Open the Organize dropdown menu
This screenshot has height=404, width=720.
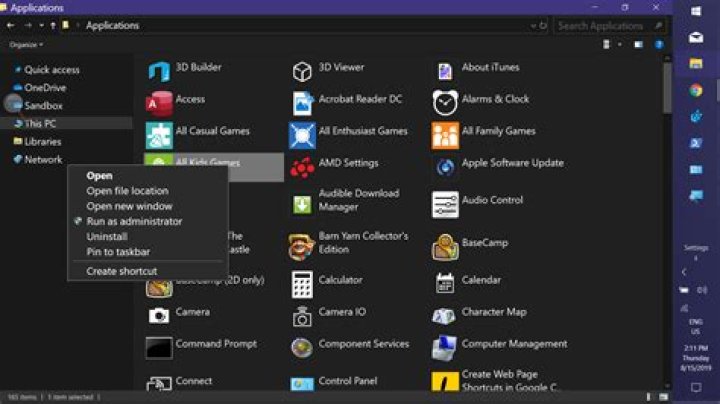(26, 45)
